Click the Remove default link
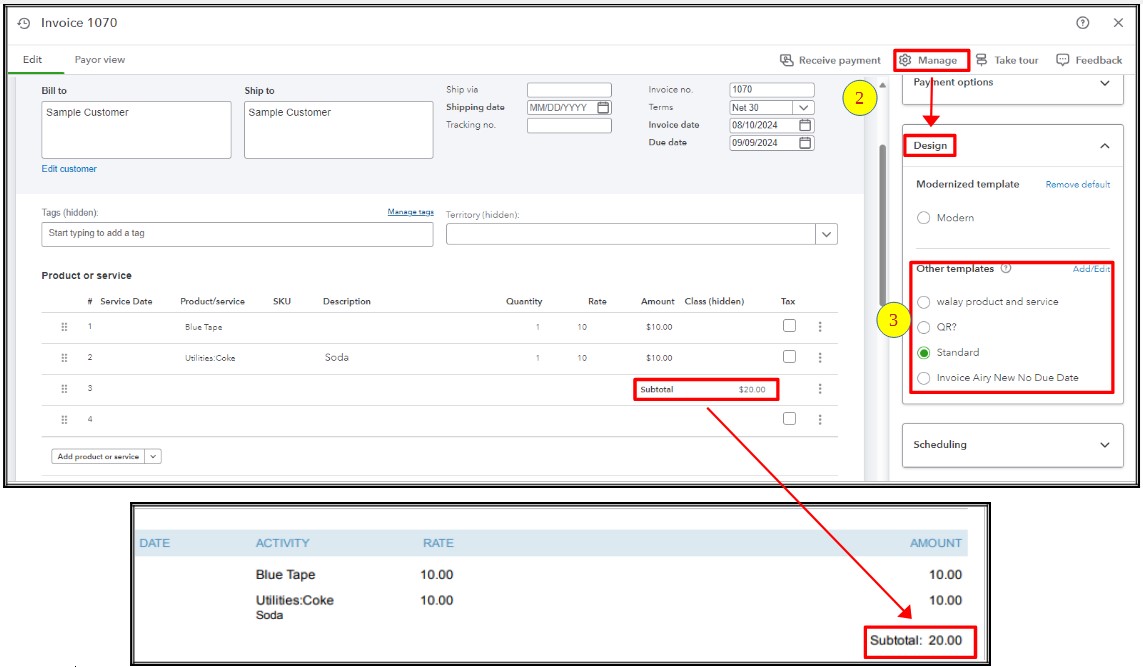 (x=1080, y=184)
